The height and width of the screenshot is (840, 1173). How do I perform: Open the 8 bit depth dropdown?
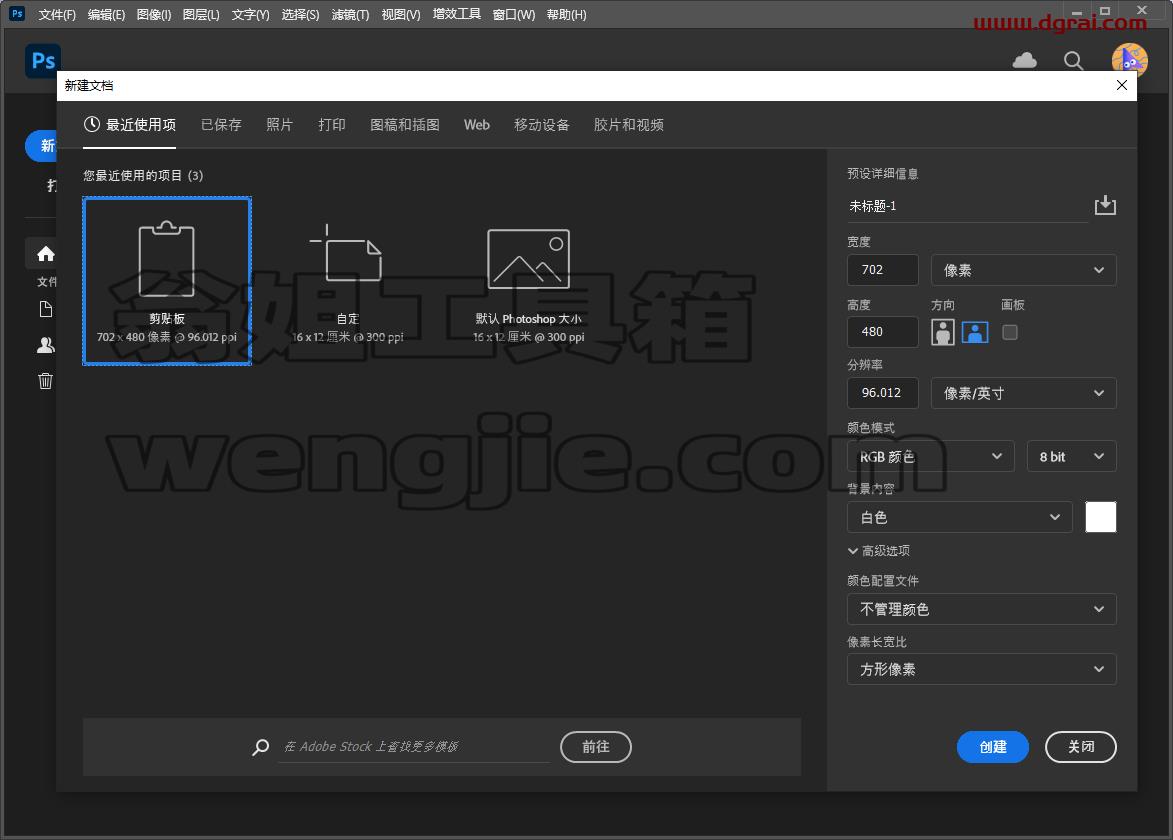tap(1072, 456)
